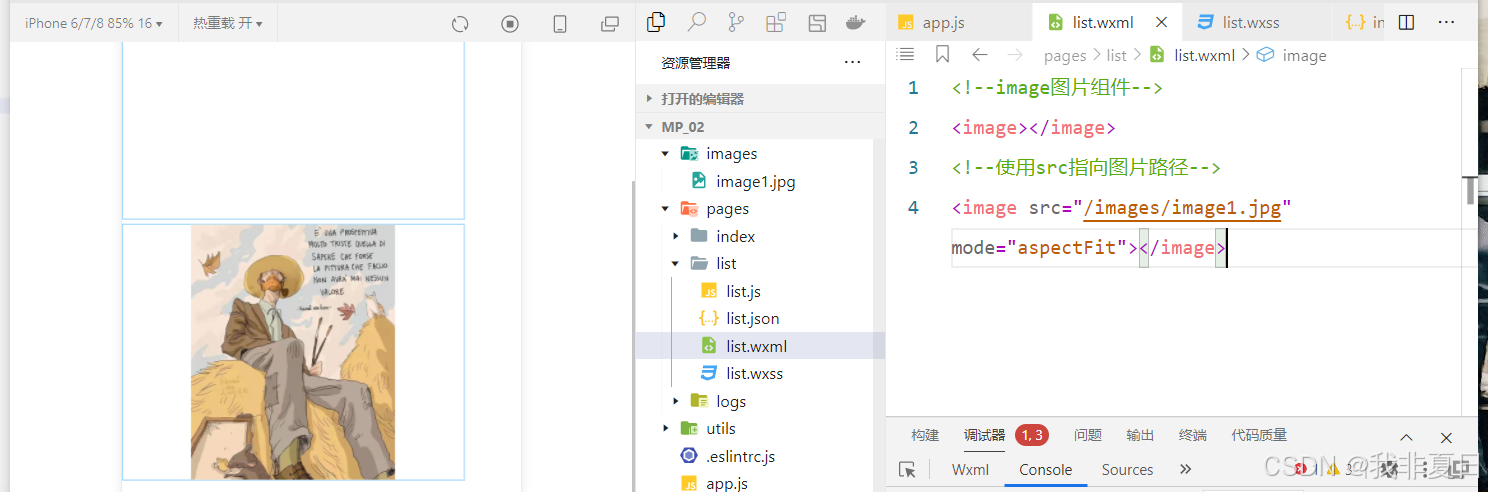Switch to the Sources devtools tab
1488x492 pixels.
click(x=1127, y=470)
